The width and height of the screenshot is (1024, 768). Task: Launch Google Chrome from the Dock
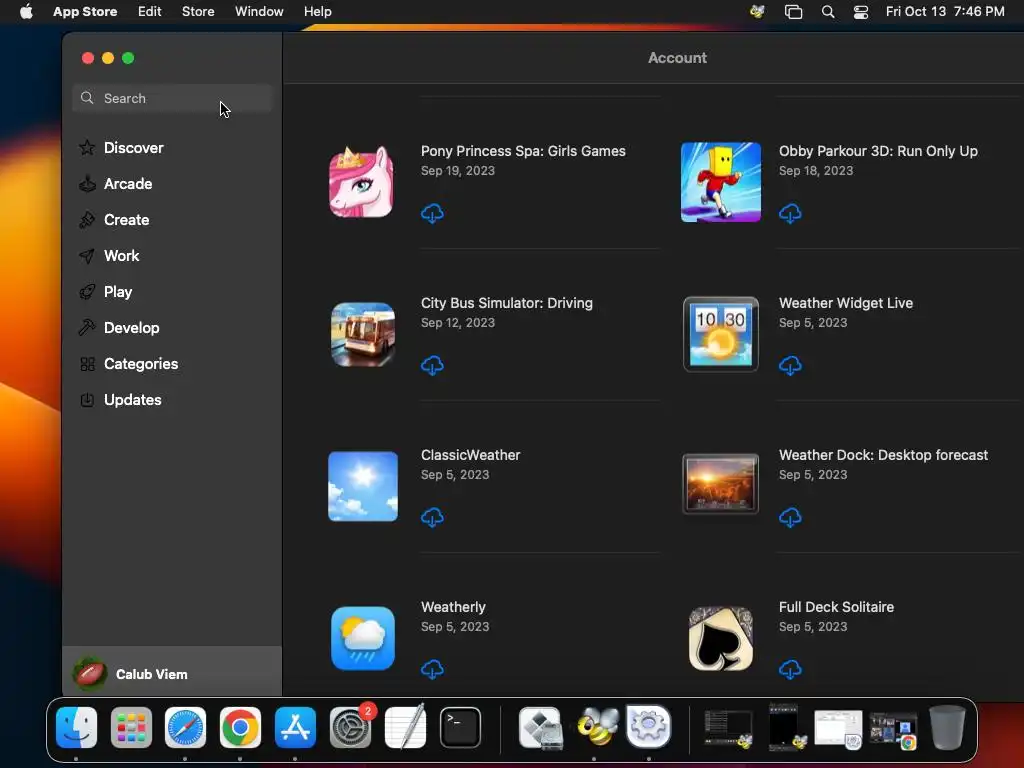(x=240, y=727)
